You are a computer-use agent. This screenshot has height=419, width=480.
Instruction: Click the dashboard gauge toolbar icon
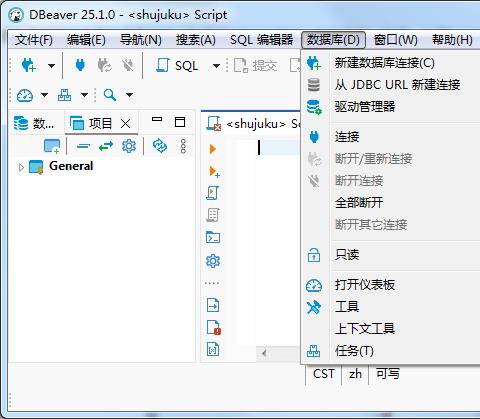tap(25, 95)
